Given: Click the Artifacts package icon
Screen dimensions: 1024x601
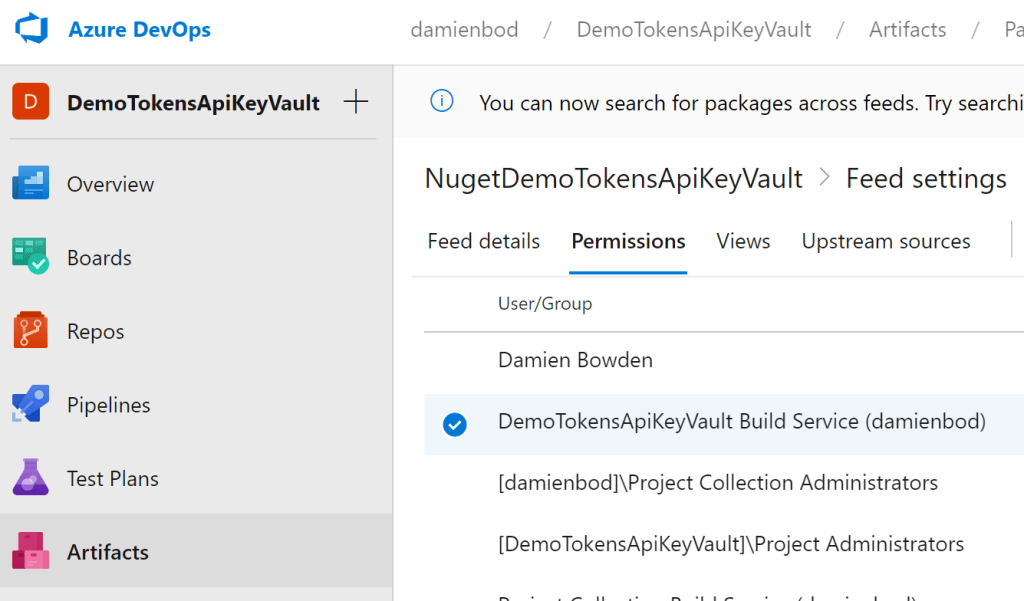Looking at the screenshot, I should pos(30,551).
